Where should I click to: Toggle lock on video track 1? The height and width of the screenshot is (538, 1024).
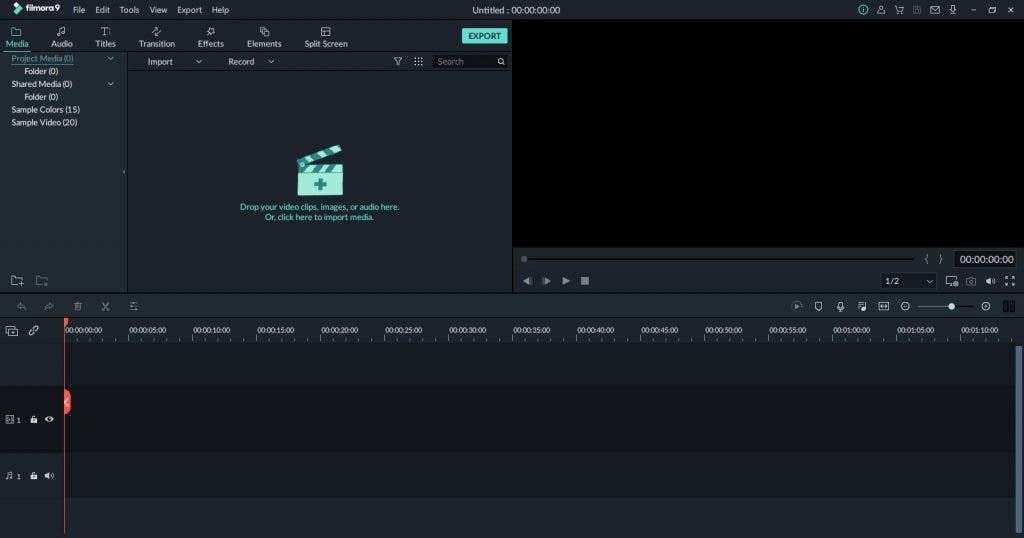[34, 420]
